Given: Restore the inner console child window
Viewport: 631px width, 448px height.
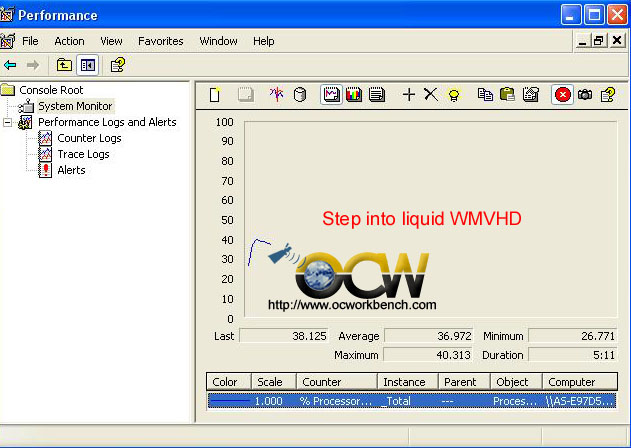Looking at the screenshot, I should 598,40.
